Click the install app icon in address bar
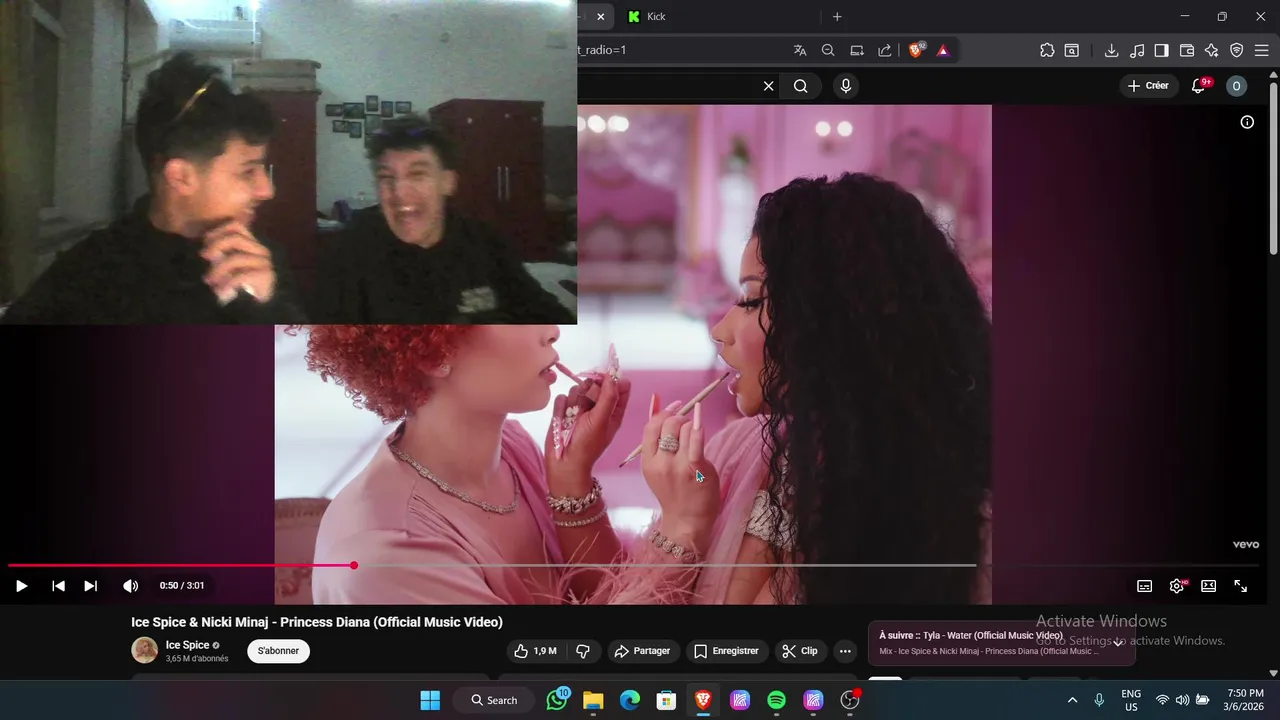 click(857, 50)
